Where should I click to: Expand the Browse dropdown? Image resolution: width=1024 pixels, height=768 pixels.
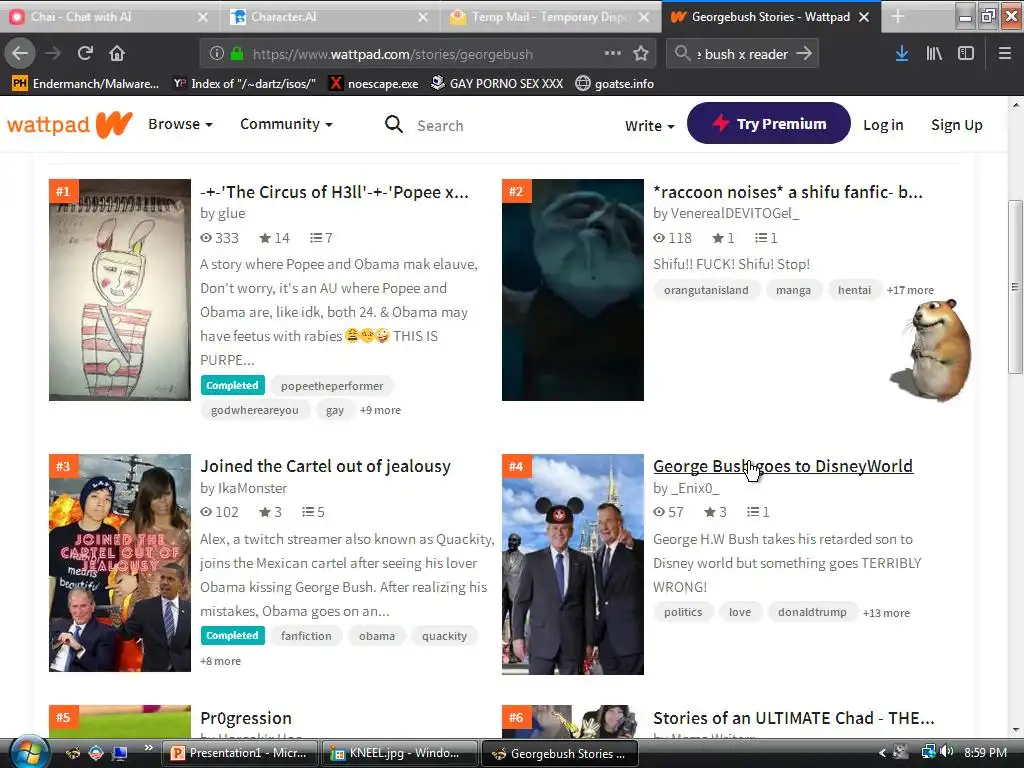[180, 124]
